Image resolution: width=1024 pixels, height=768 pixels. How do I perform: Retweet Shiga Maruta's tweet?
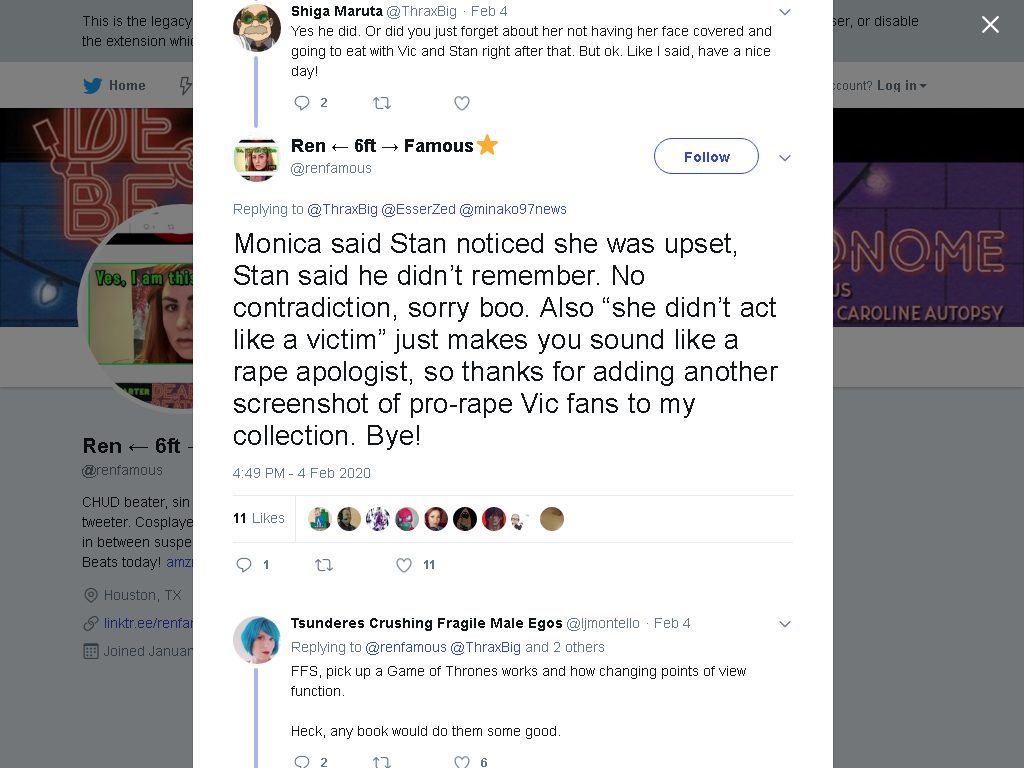coord(381,103)
